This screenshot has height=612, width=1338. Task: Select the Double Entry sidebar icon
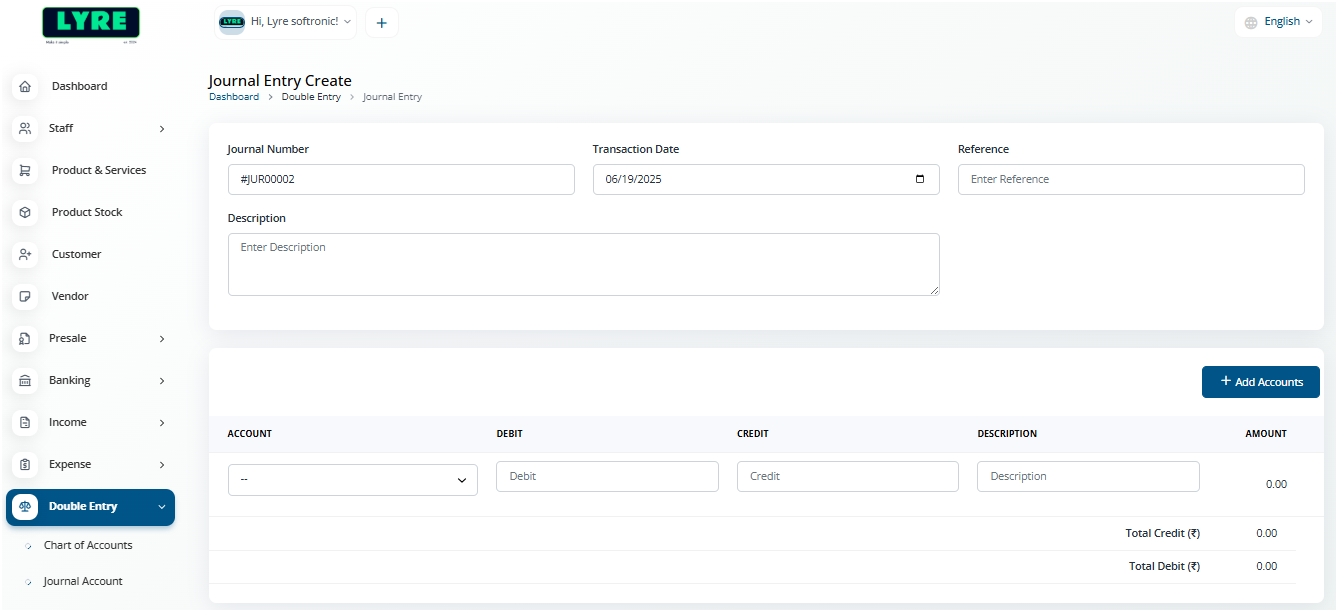pos(25,506)
